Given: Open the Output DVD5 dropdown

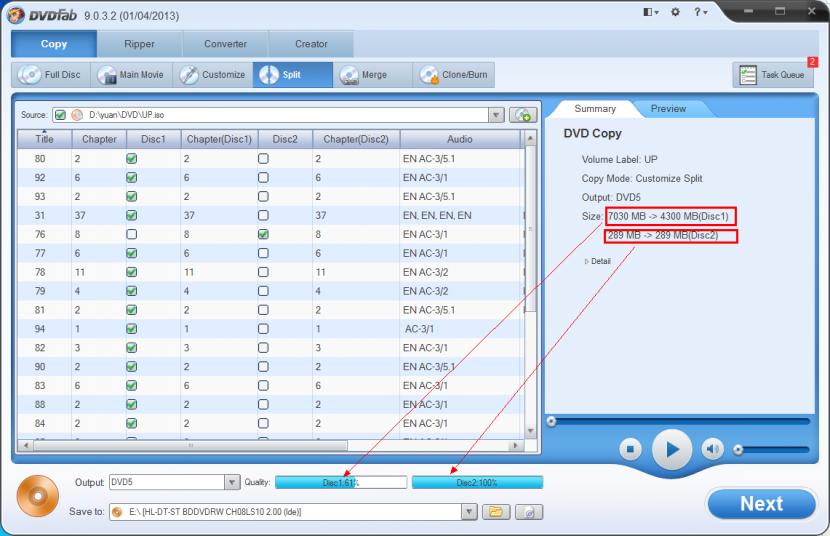Looking at the screenshot, I should pyautogui.click(x=232, y=482).
